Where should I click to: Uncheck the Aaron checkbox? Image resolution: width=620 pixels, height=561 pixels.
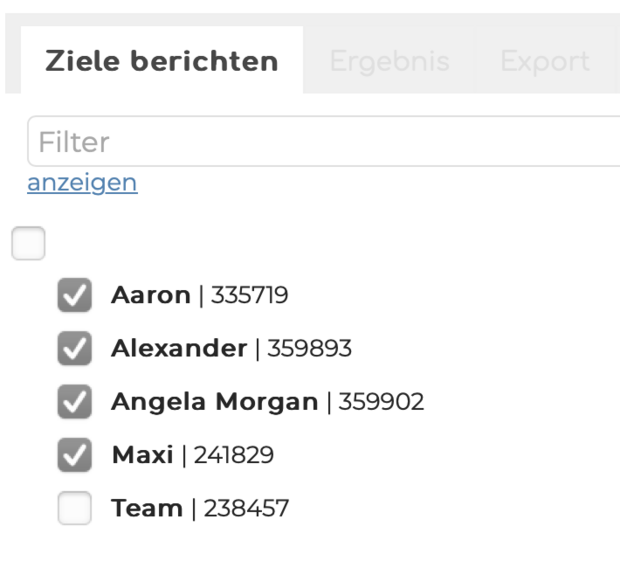pos(74,295)
